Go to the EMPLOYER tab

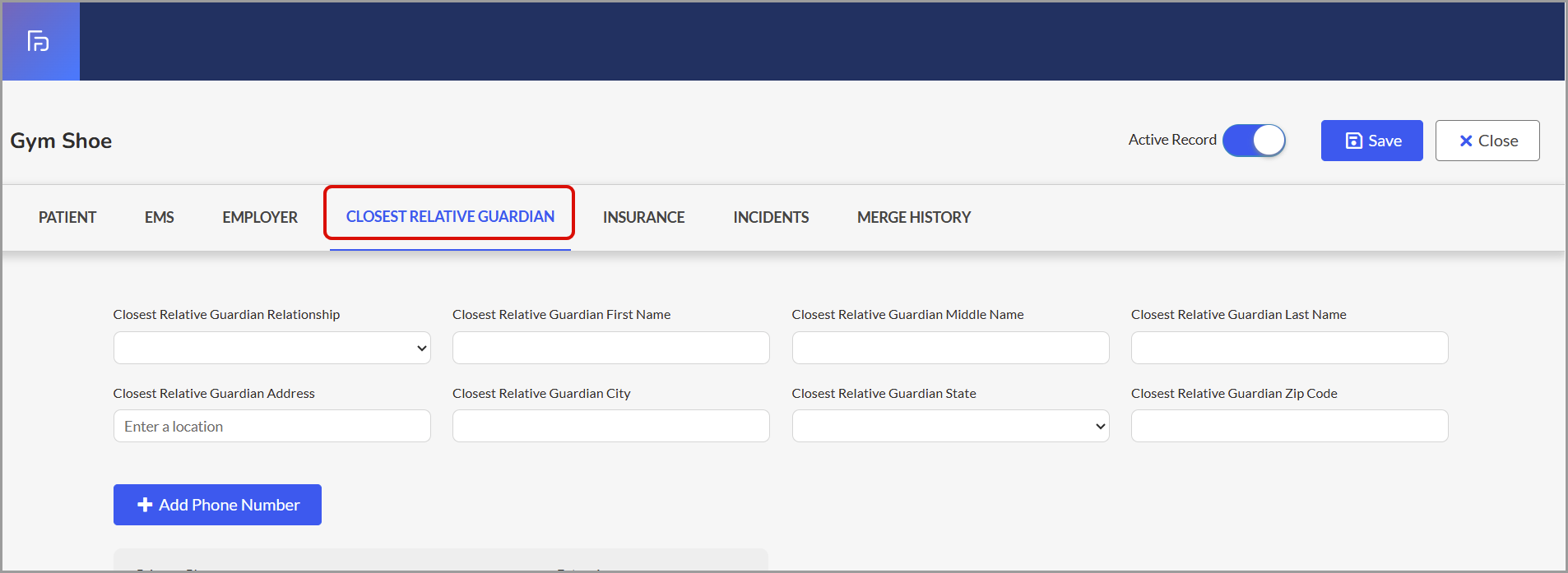[x=260, y=217]
